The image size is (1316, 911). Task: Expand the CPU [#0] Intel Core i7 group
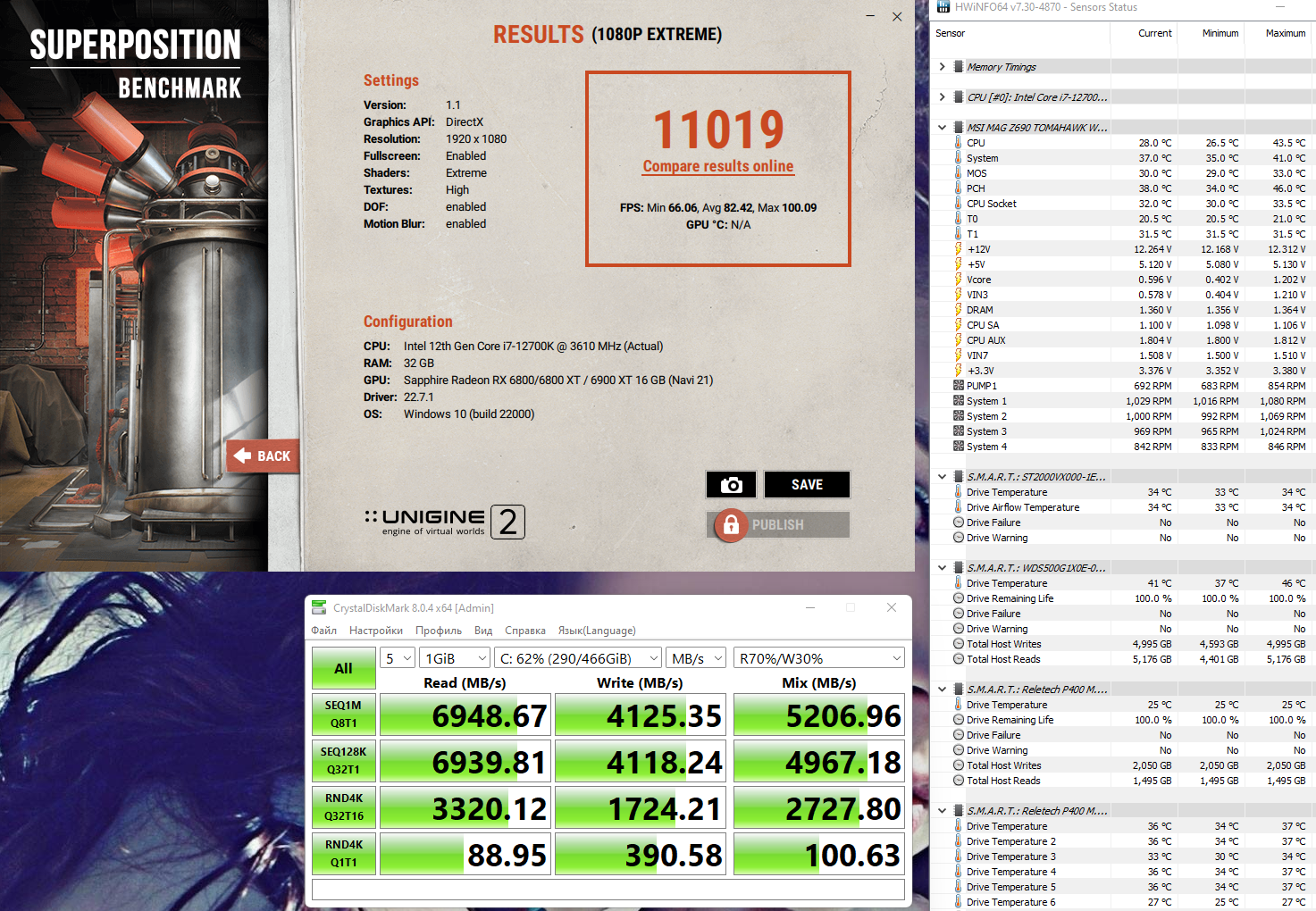point(943,97)
